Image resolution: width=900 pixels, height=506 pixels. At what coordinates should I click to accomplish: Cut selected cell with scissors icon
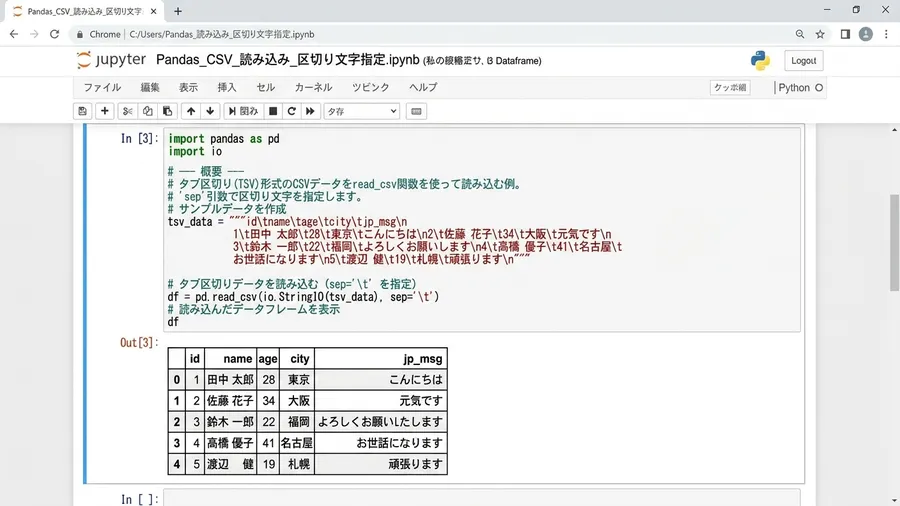[127, 111]
